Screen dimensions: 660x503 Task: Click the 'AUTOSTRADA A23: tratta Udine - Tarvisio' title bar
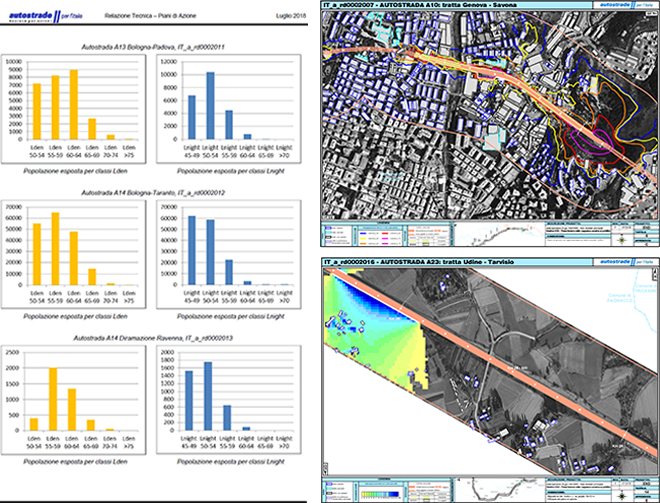click(x=450, y=260)
